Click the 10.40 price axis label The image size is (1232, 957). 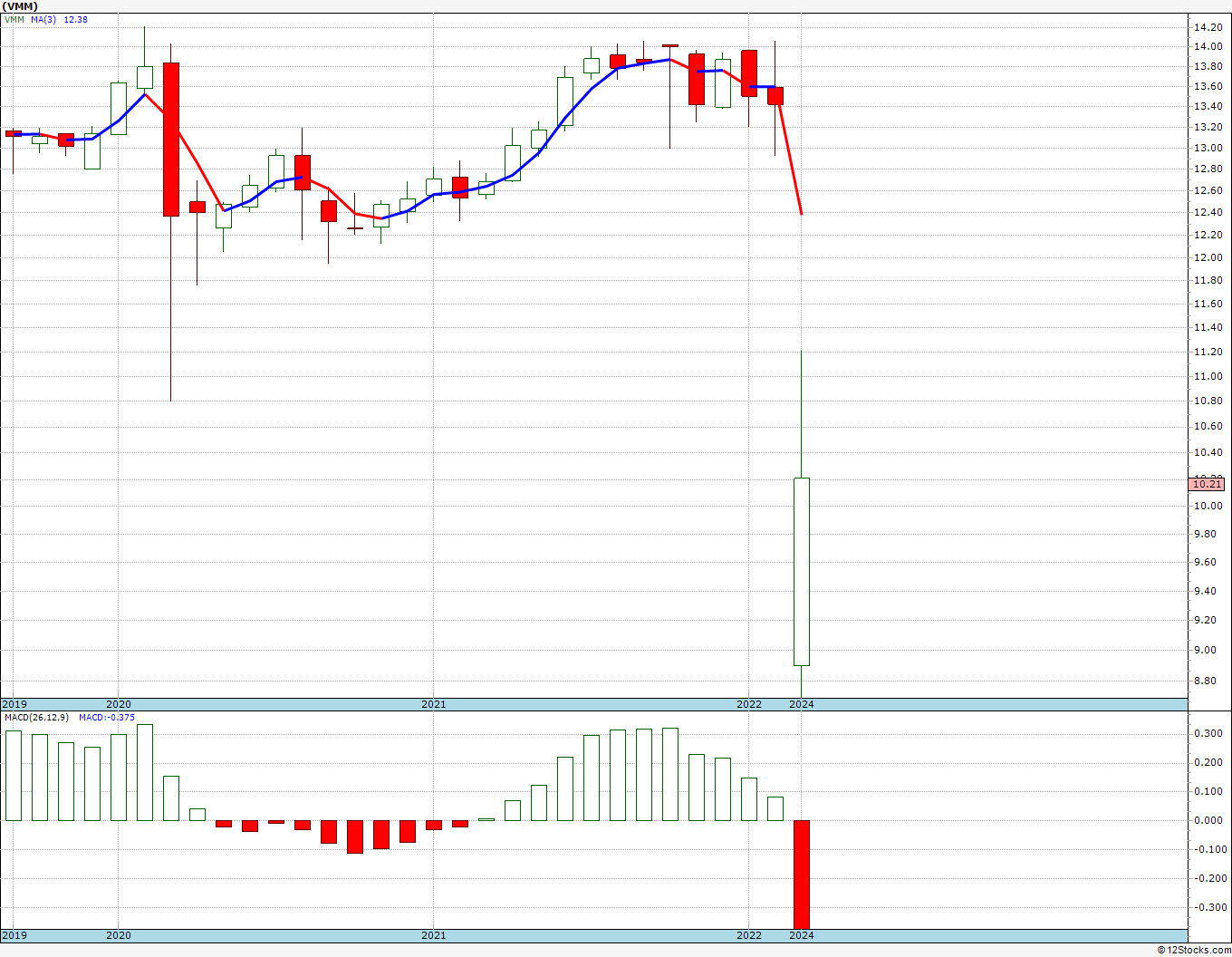[x=1208, y=453]
